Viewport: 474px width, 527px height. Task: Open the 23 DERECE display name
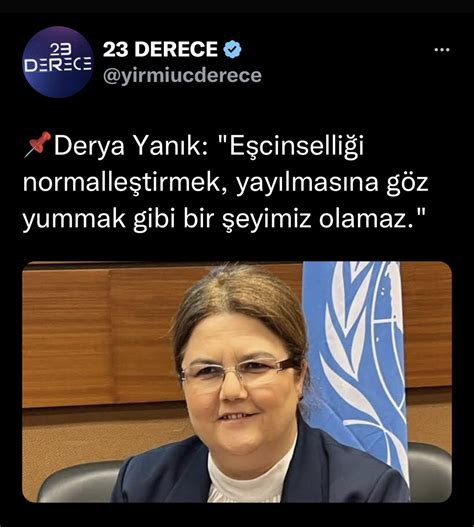tap(160, 49)
